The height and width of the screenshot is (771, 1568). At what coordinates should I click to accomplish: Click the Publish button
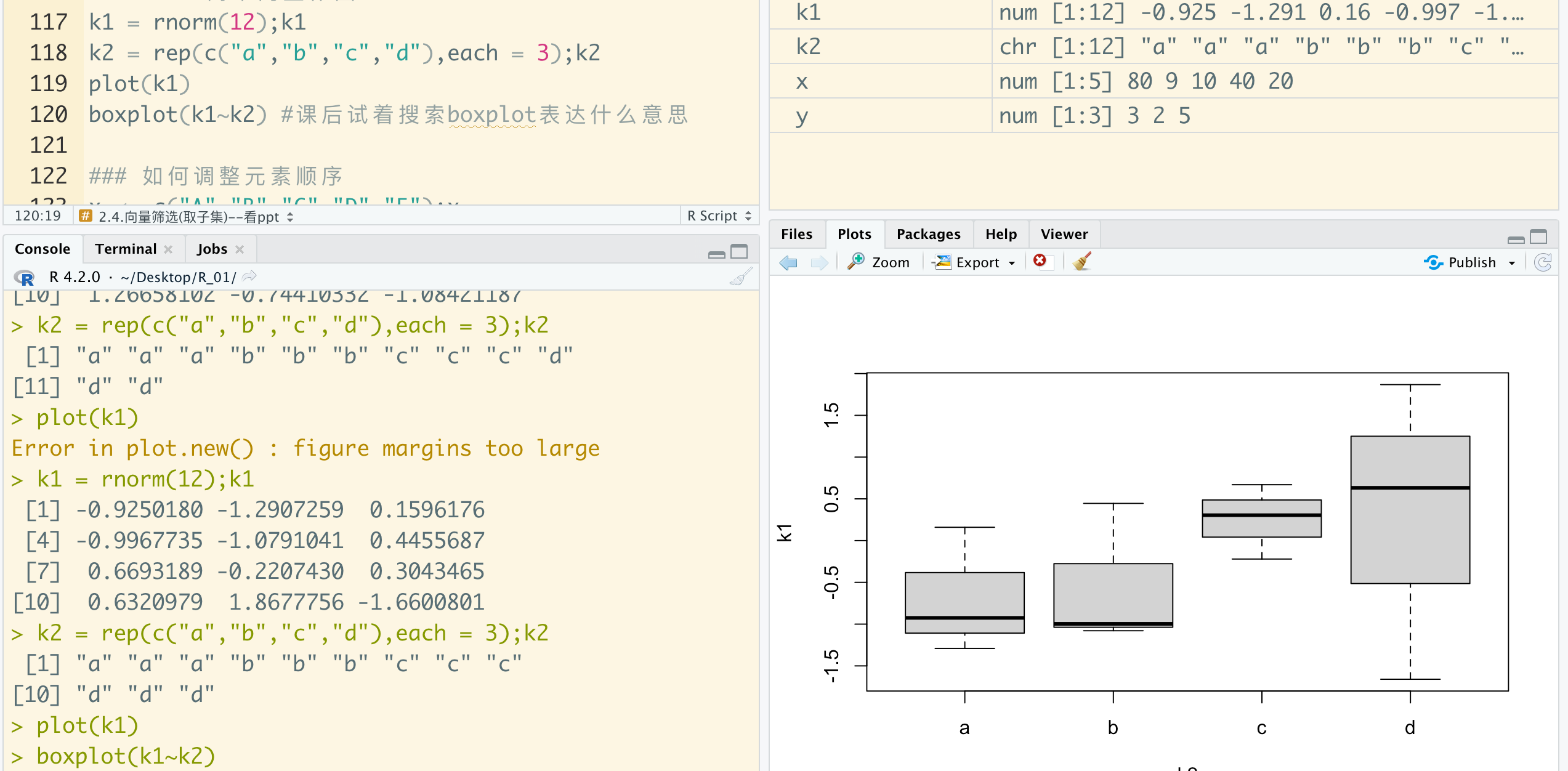click(x=1463, y=262)
